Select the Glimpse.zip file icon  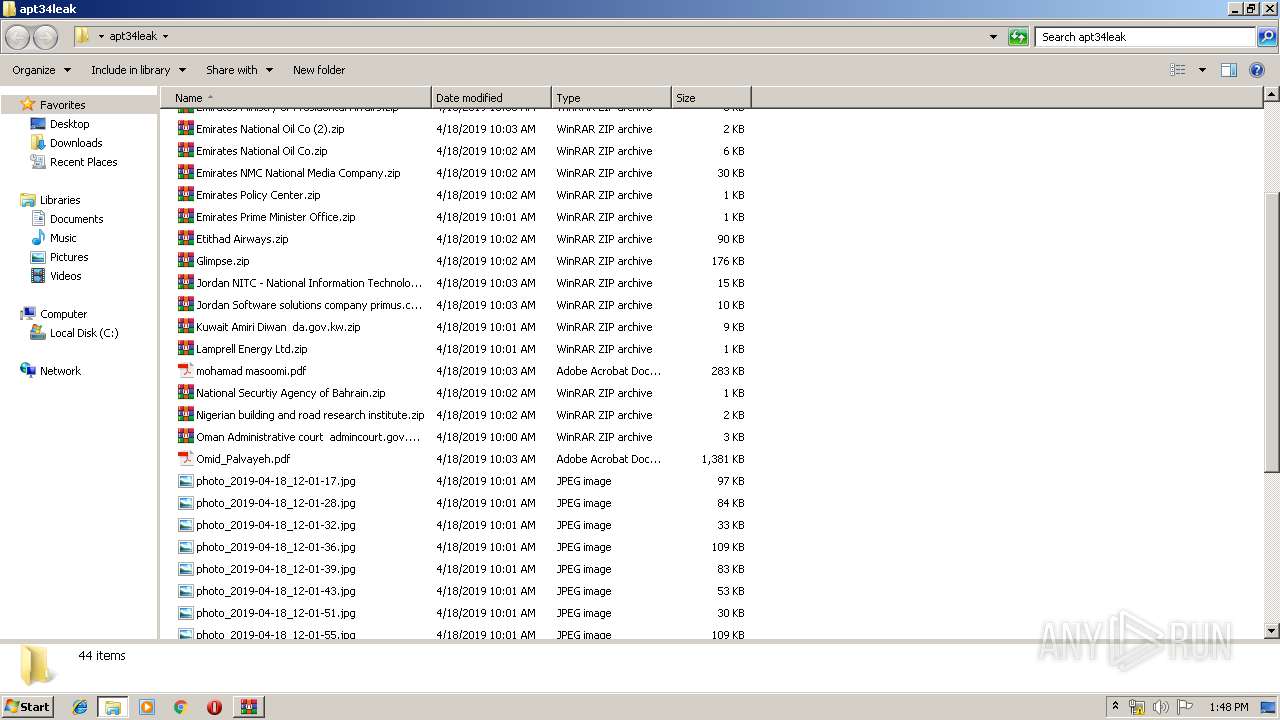point(186,261)
